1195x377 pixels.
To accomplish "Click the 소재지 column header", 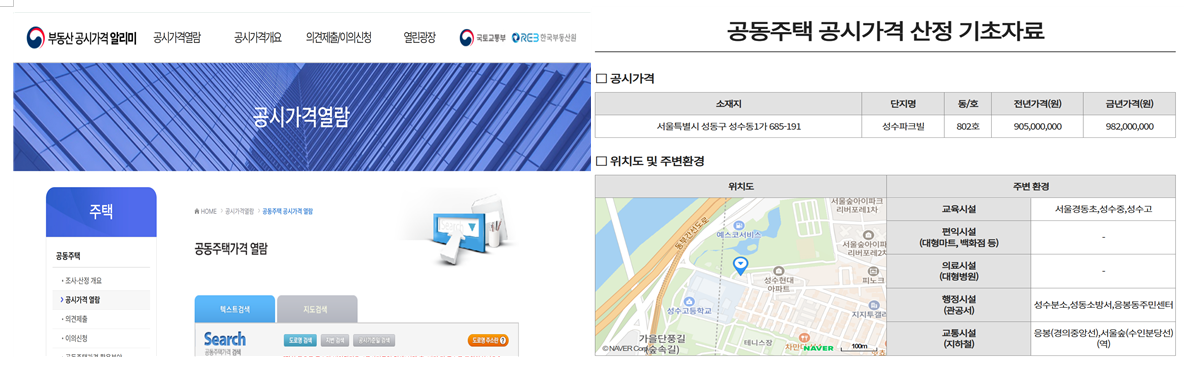I will [728, 104].
